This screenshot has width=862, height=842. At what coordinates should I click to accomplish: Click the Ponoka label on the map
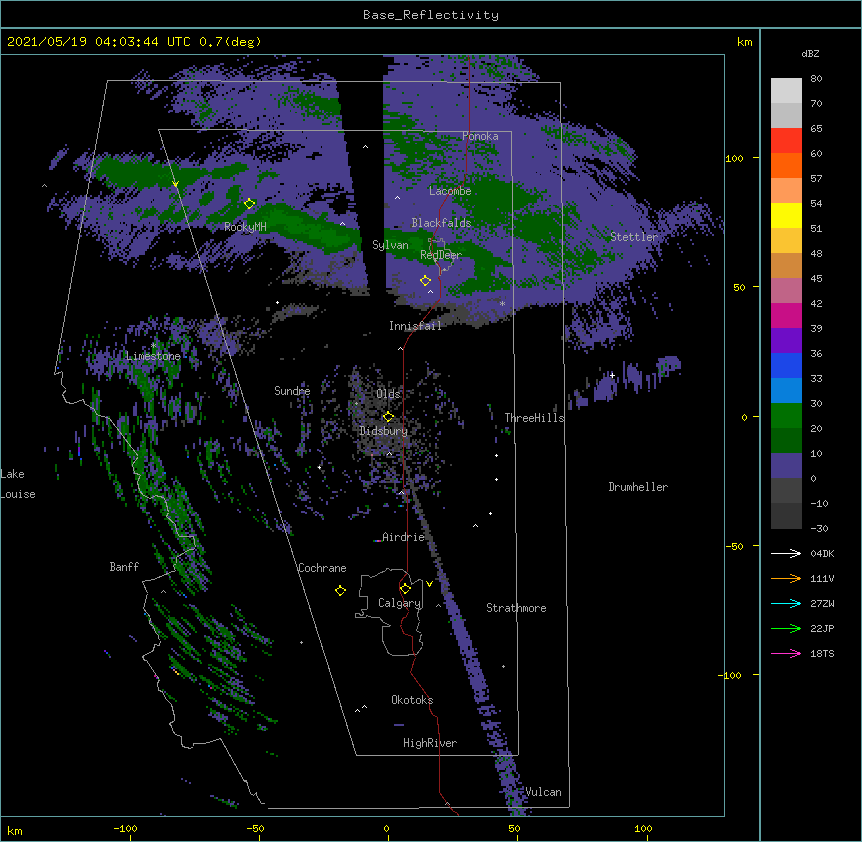click(x=480, y=136)
